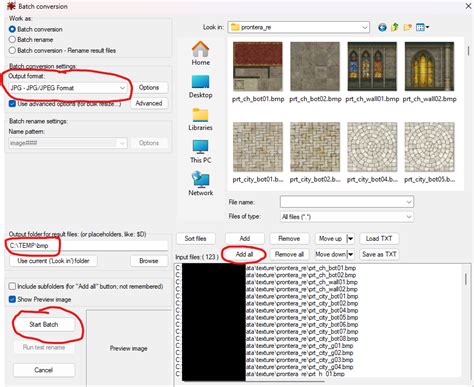This screenshot has height=387, width=474.
Task: Select prt_ch_wall02.bmp in input files list
Action: 267,289
